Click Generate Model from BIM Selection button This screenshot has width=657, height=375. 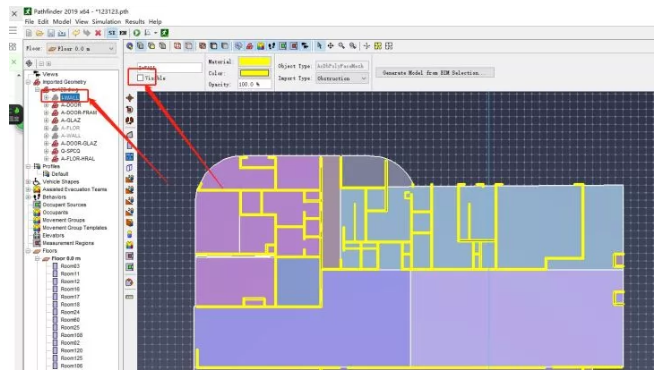pyautogui.click(x=435, y=73)
